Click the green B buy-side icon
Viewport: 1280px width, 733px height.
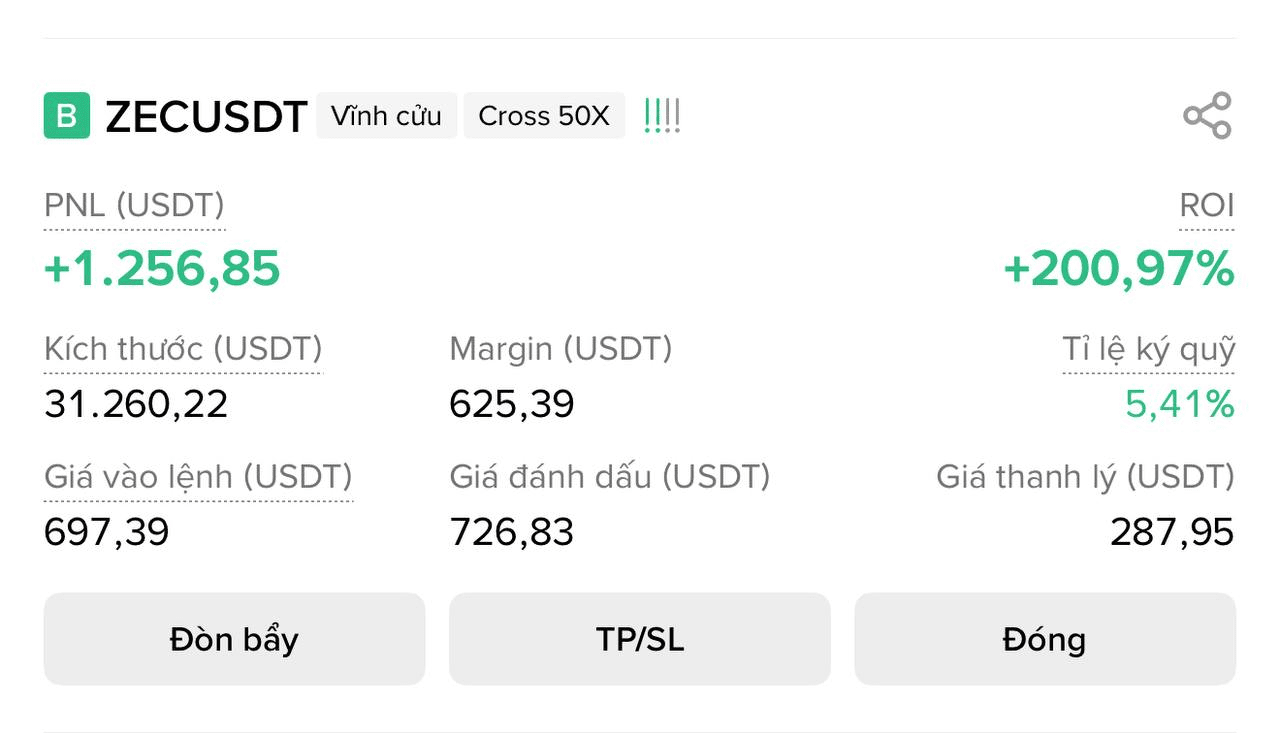pyautogui.click(x=67, y=116)
